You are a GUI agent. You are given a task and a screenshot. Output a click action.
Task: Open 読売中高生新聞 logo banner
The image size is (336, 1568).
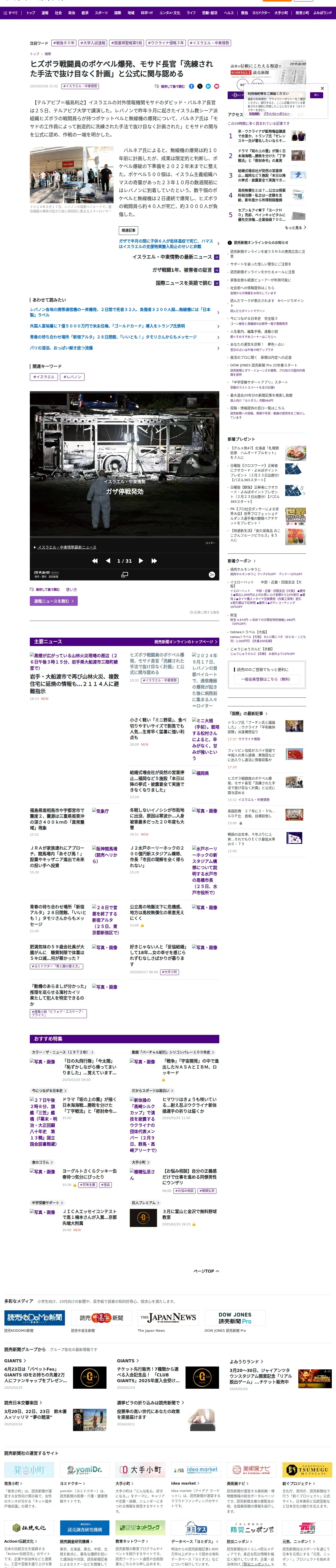(101, 1318)
